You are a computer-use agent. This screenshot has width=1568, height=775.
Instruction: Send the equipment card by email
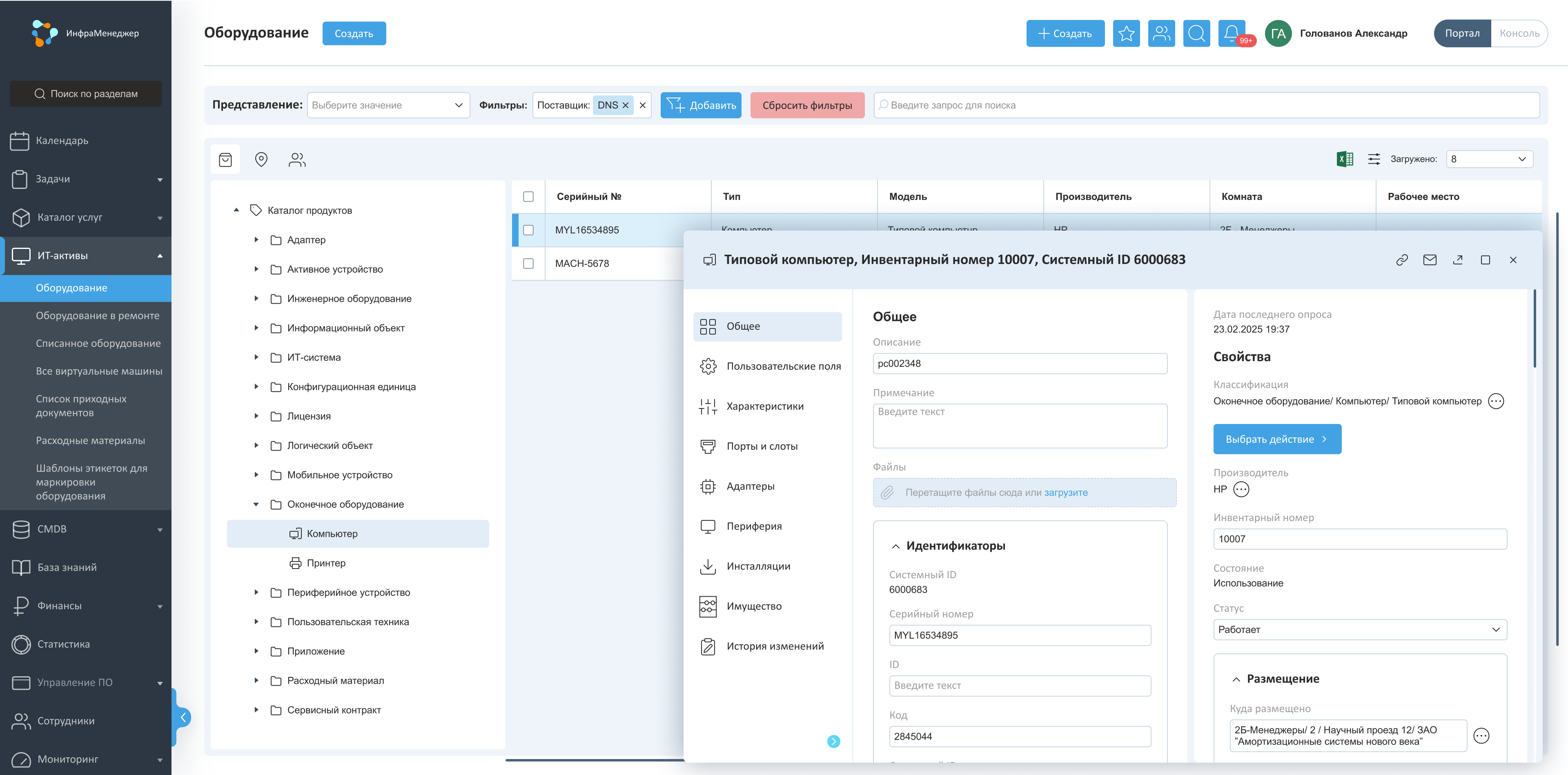tap(1430, 260)
